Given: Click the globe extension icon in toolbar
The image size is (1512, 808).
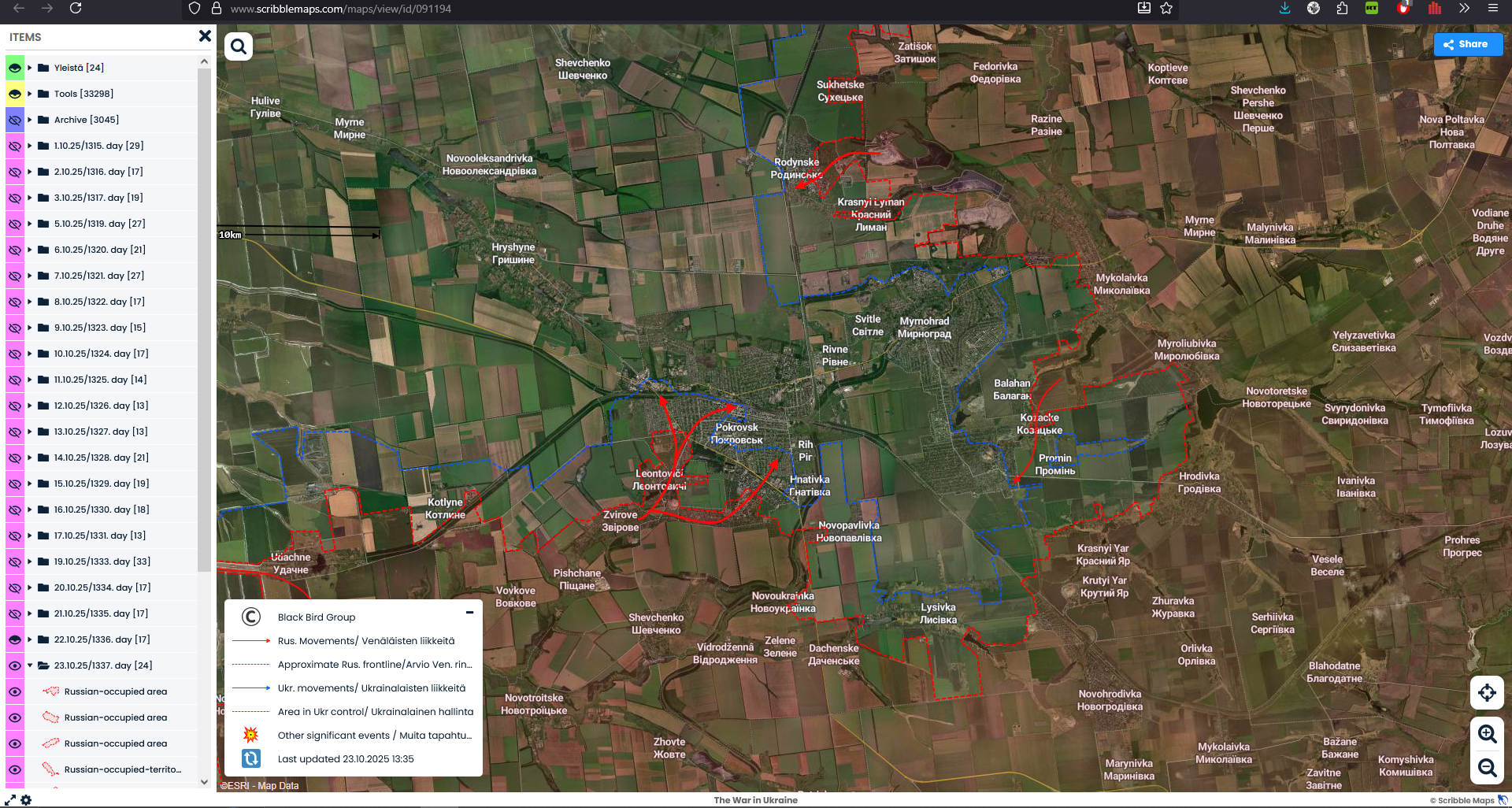Looking at the screenshot, I should pyautogui.click(x=1314, y=8).
